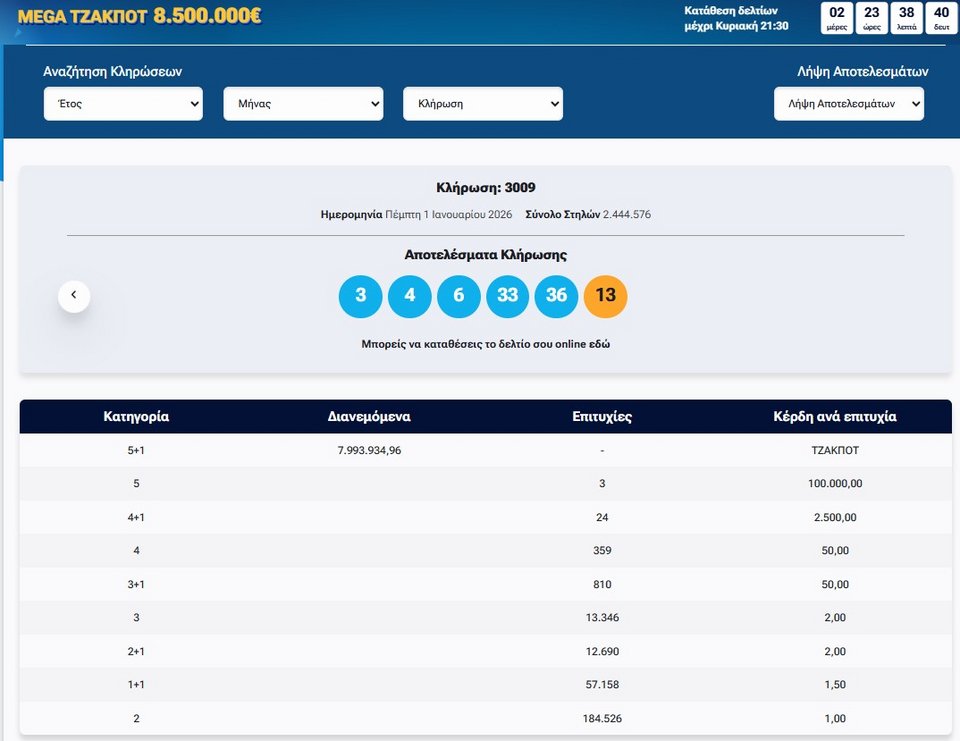The height and width of the screenshot is (741, 960).
Task: Click the blue number 33 ball
Action: [508, 296]
